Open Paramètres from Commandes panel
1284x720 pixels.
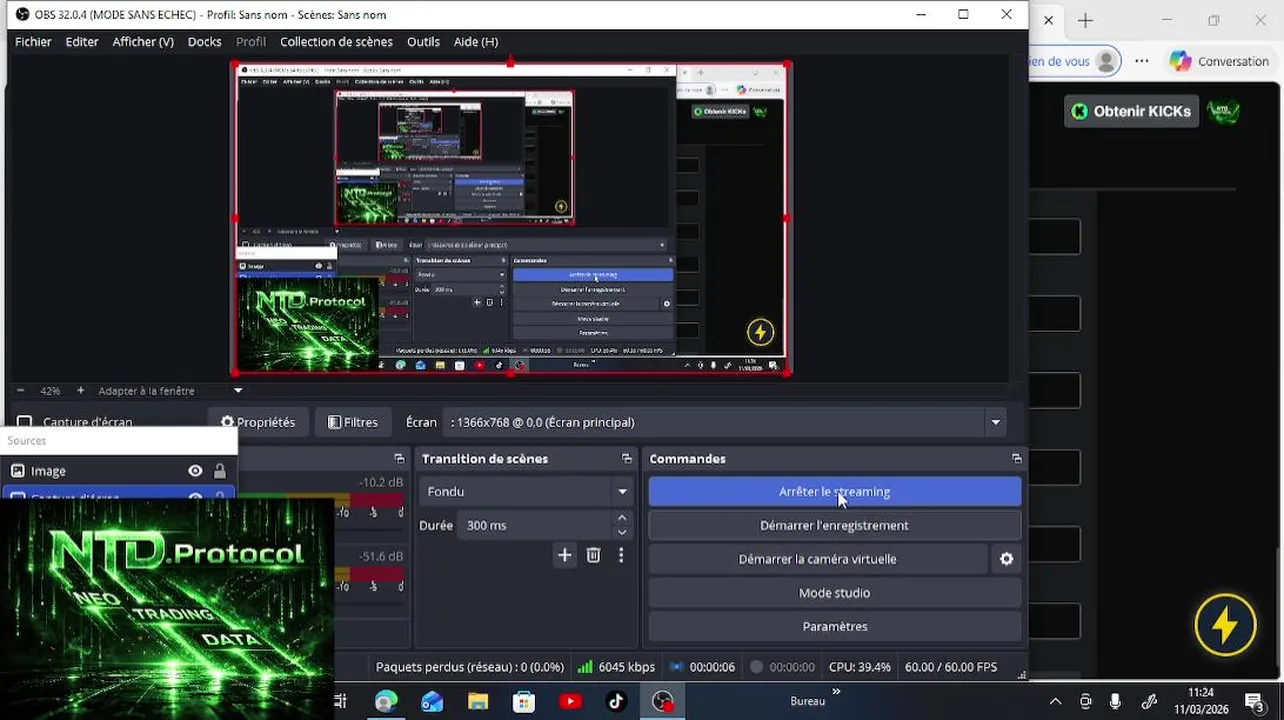point(834,626)
